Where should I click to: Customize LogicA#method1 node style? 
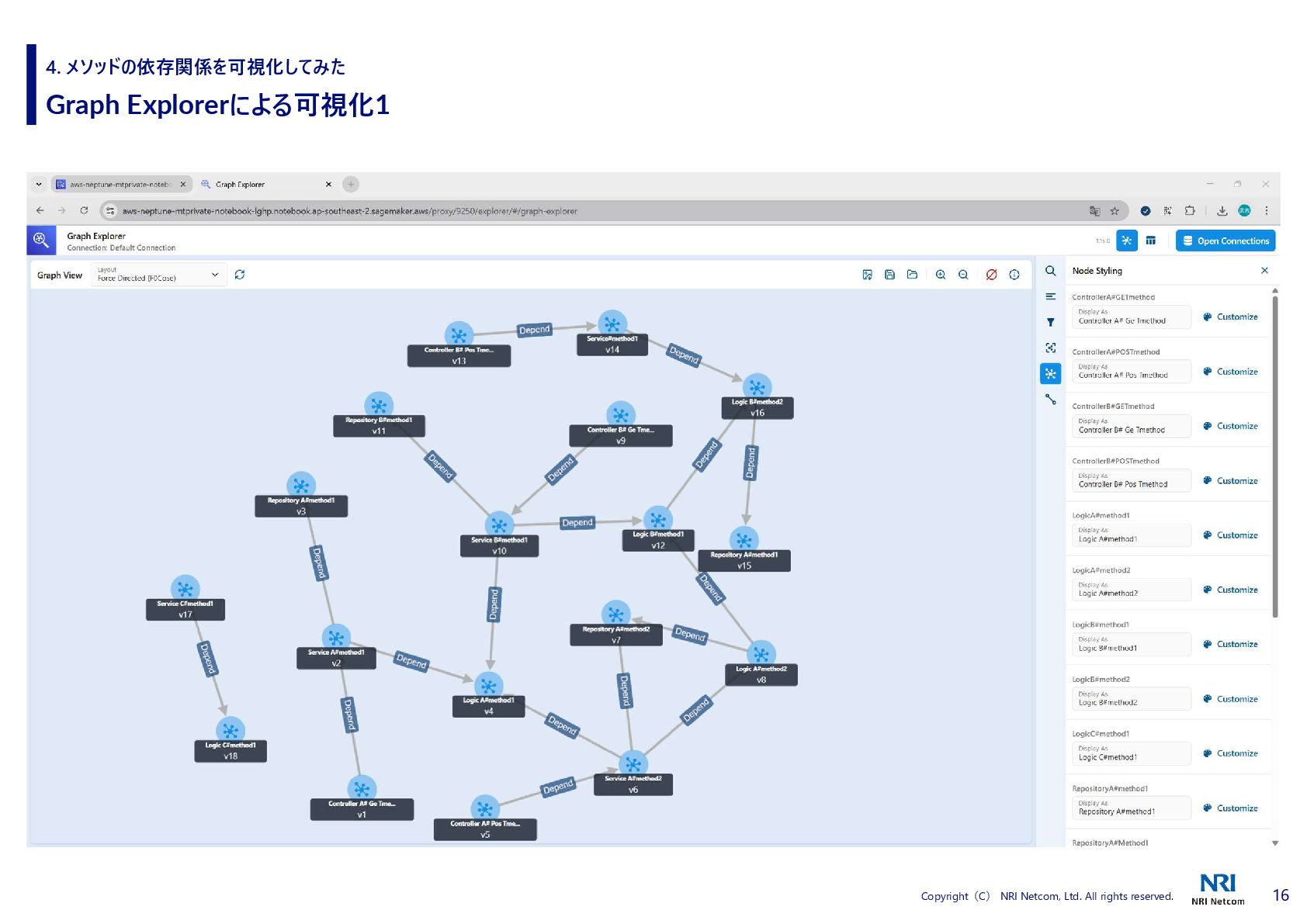click(x=1230, y=535)
